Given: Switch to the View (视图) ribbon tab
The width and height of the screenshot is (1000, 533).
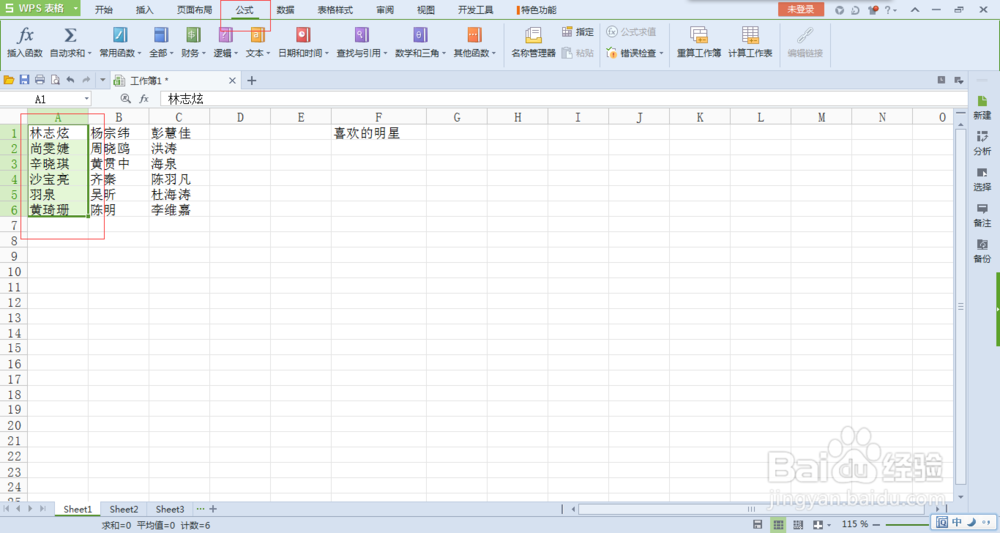Looking at the screenshot, I should (x=425, y=10).
